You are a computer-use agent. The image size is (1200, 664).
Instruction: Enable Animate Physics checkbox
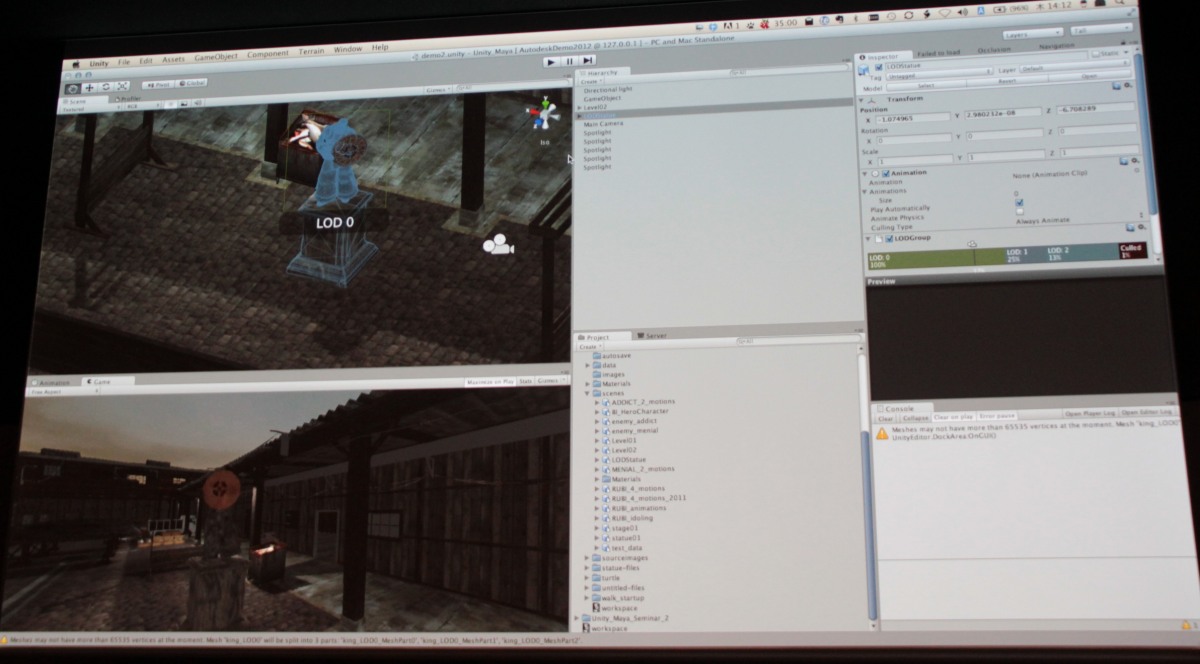click(x=1019, y=211)
